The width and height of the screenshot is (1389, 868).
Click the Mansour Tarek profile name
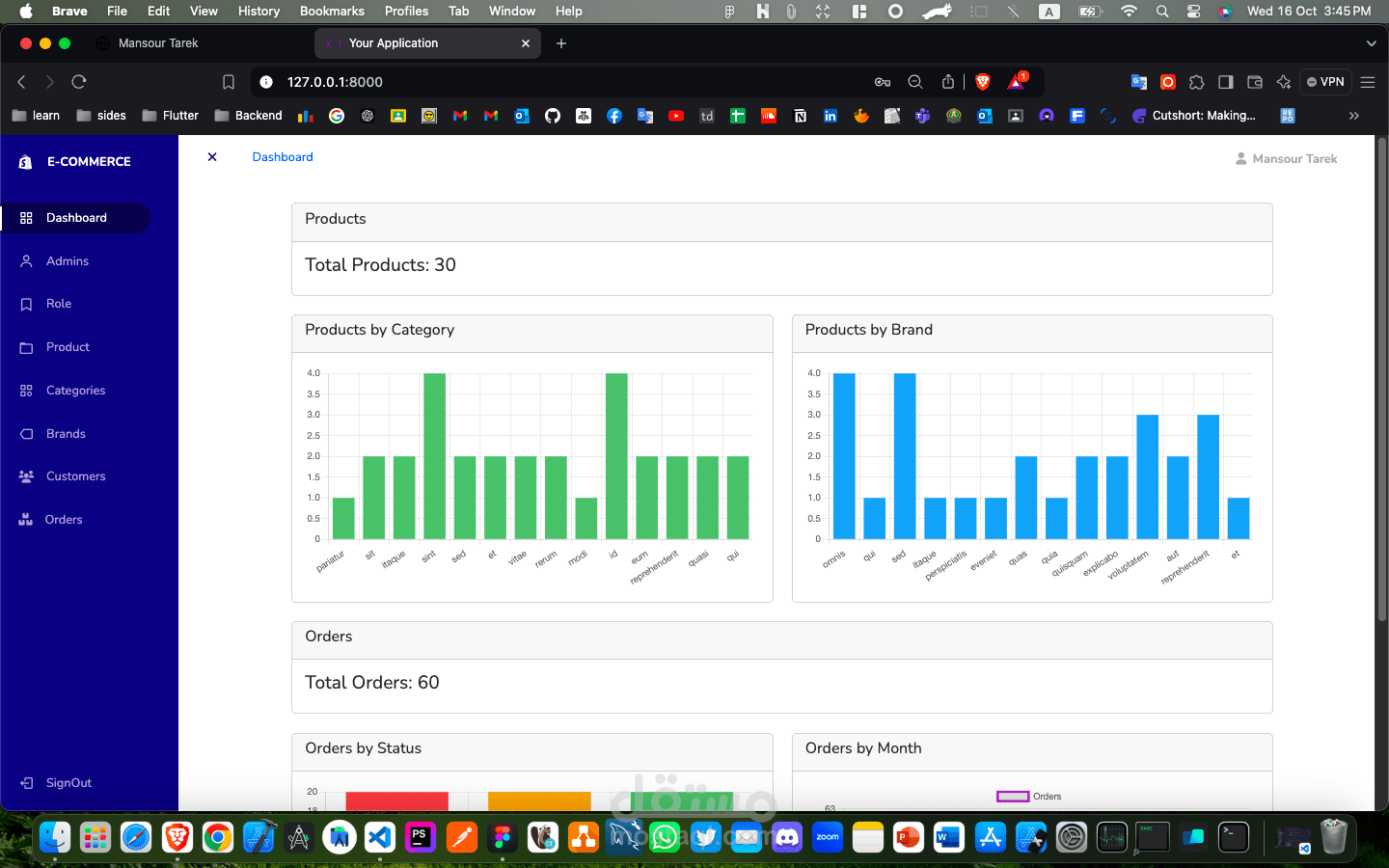tap(1294, 158)
